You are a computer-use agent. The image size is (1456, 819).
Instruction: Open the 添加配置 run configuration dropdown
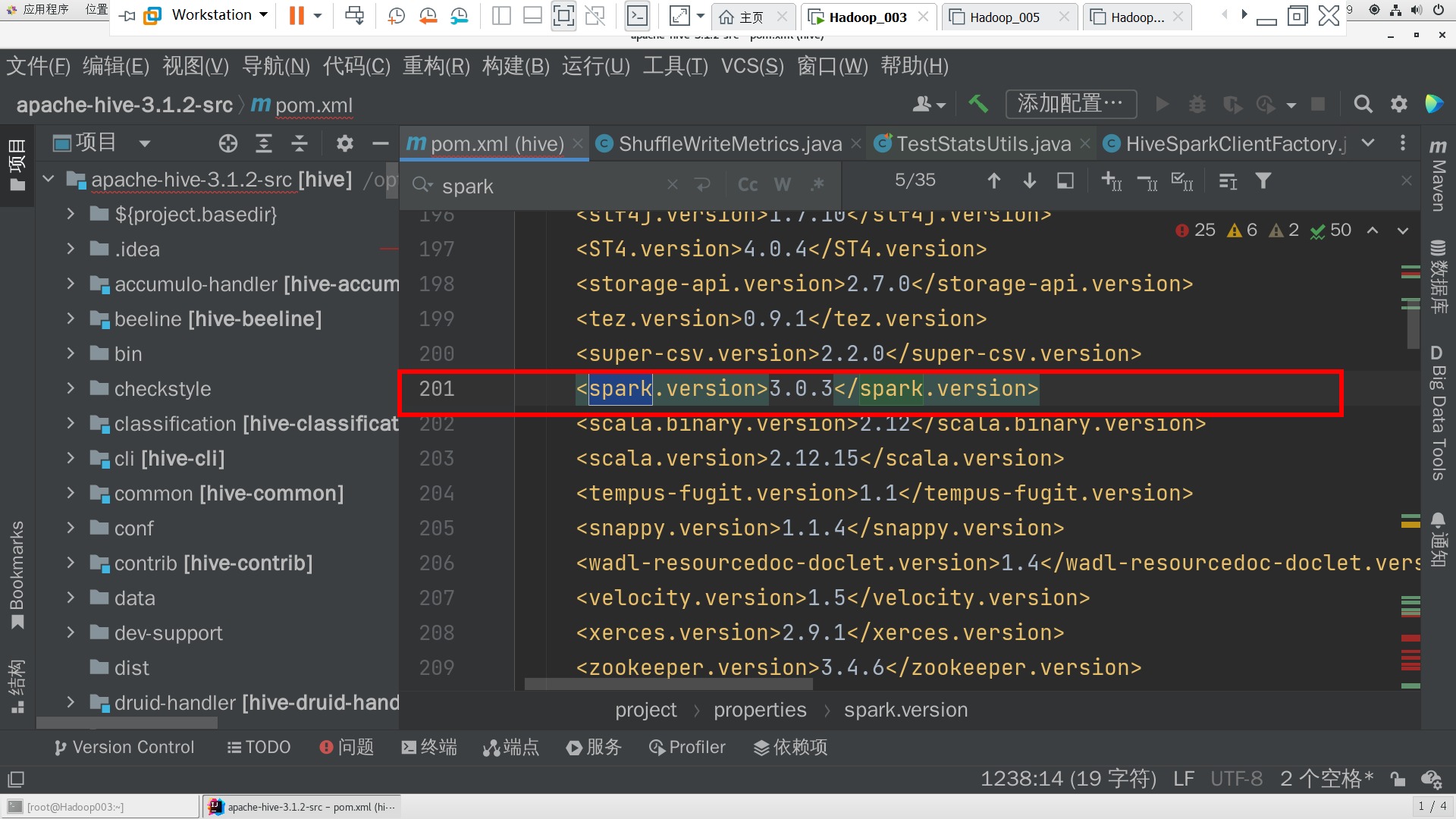pos(1071,104)
